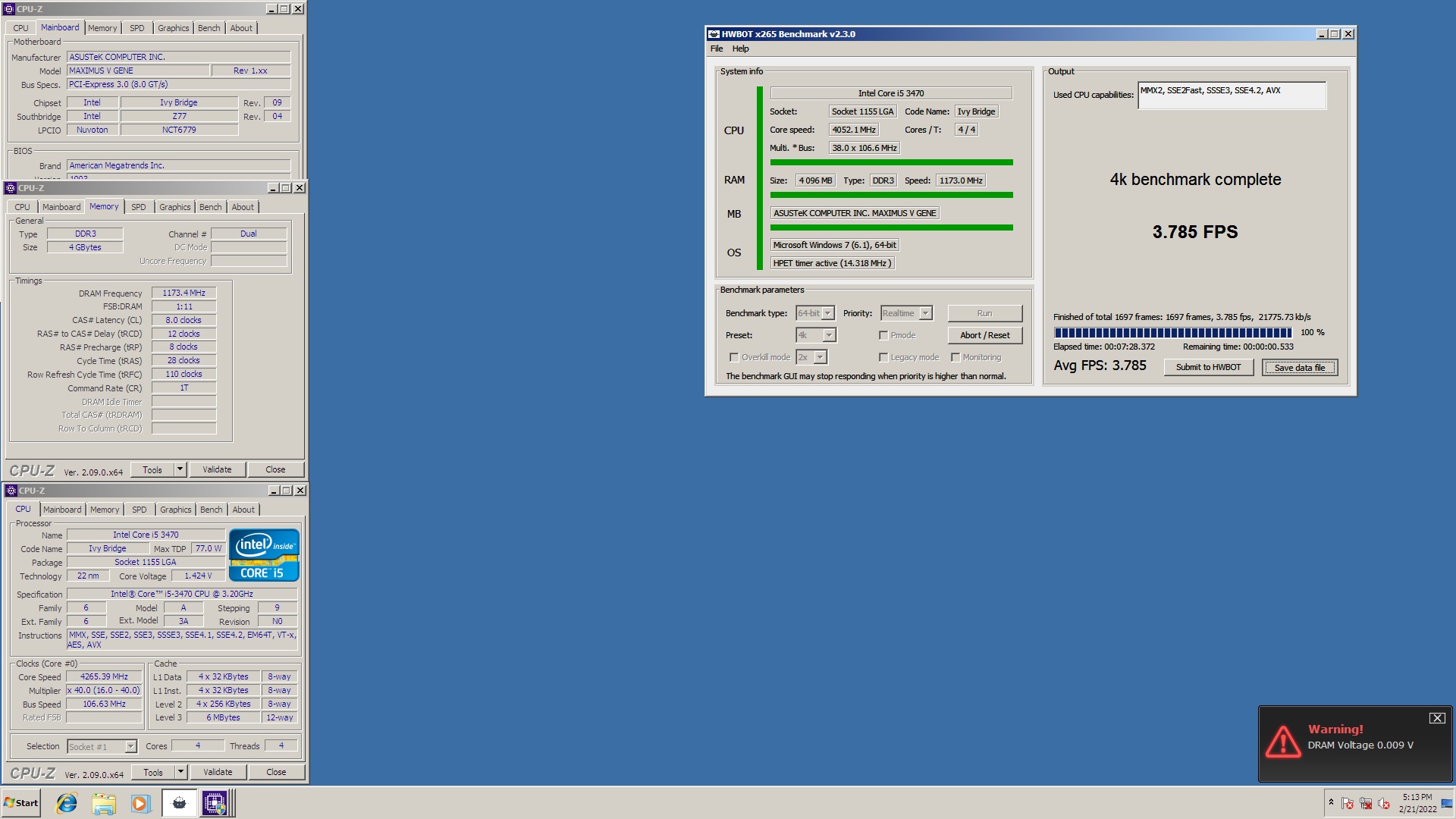Click the MAXIMUS V GENE model field

[x=138, y=71]
